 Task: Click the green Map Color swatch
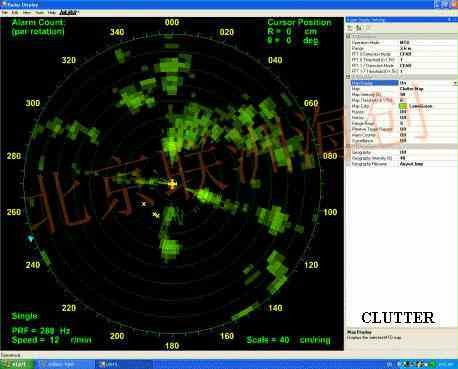(x=403, y=106)
